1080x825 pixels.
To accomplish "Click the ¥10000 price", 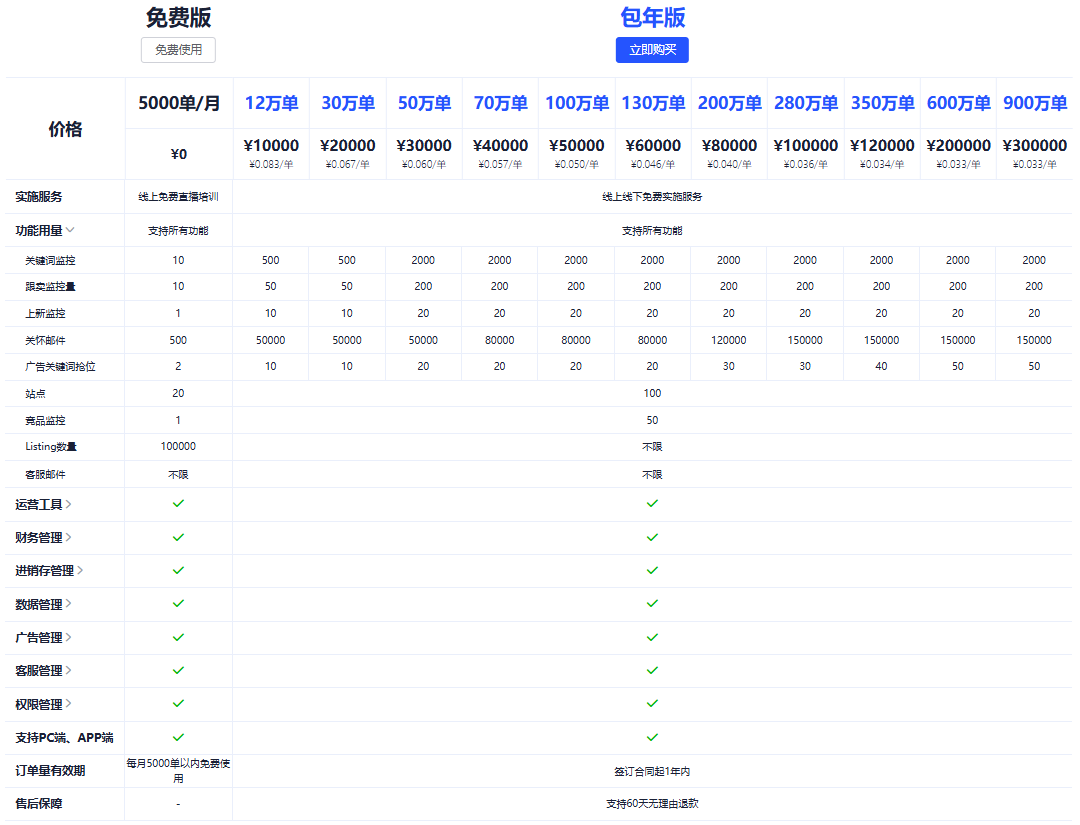I will tap(271, 145).
